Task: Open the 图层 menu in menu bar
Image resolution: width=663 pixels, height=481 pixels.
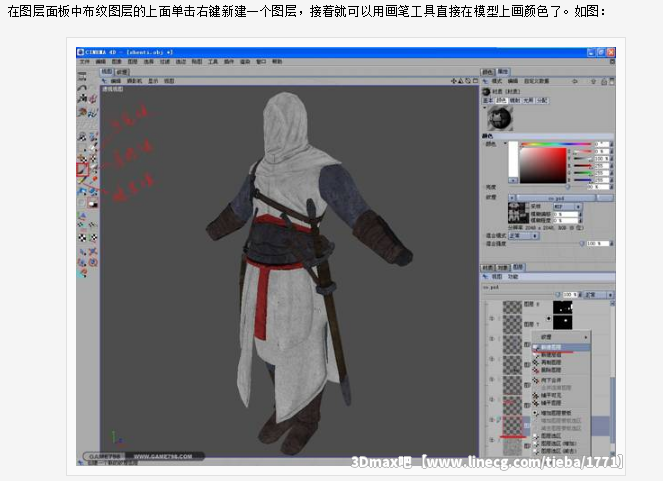Action: click(x=133, y=62)
